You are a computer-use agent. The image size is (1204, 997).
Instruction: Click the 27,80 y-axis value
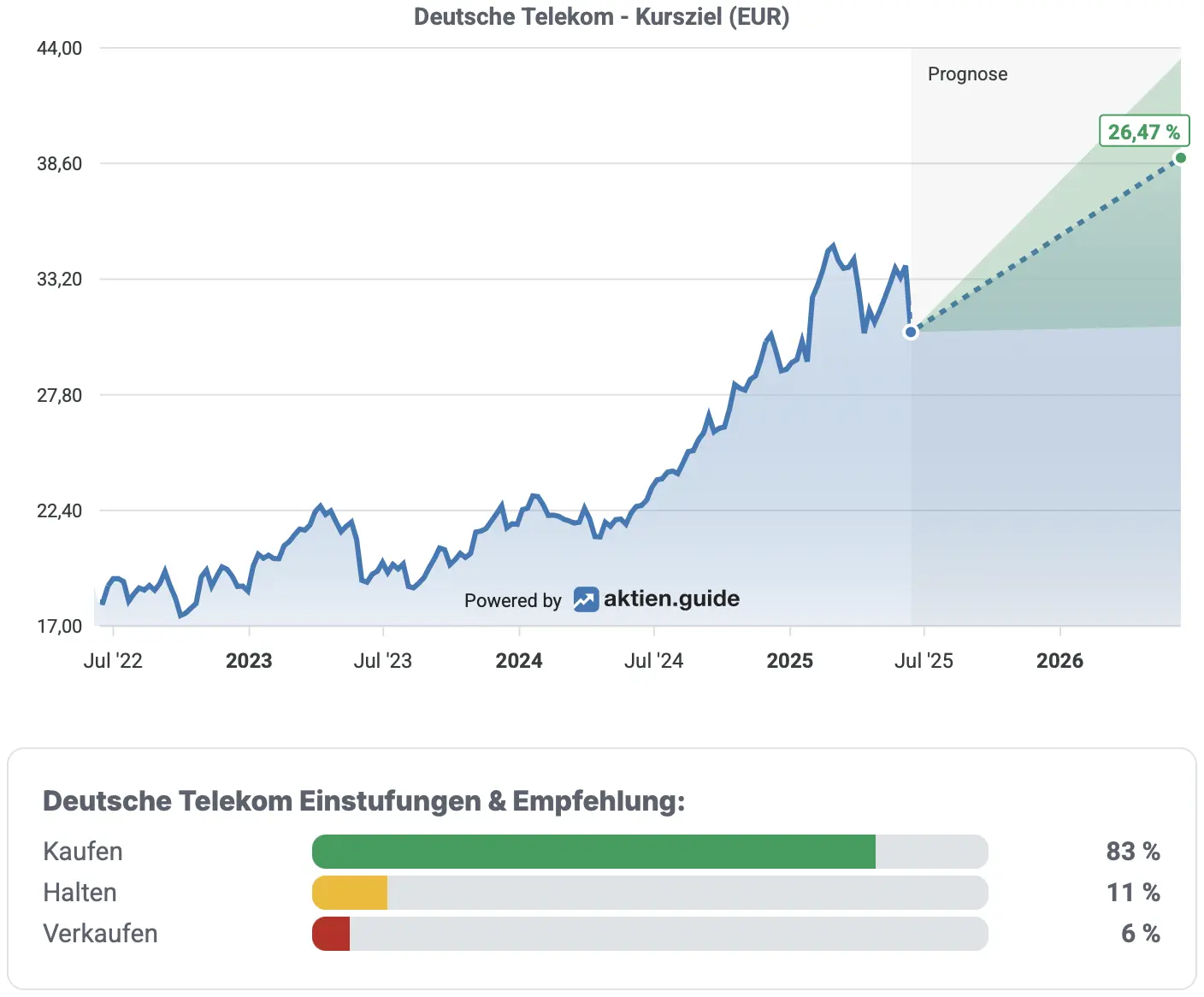click(59, 395)
